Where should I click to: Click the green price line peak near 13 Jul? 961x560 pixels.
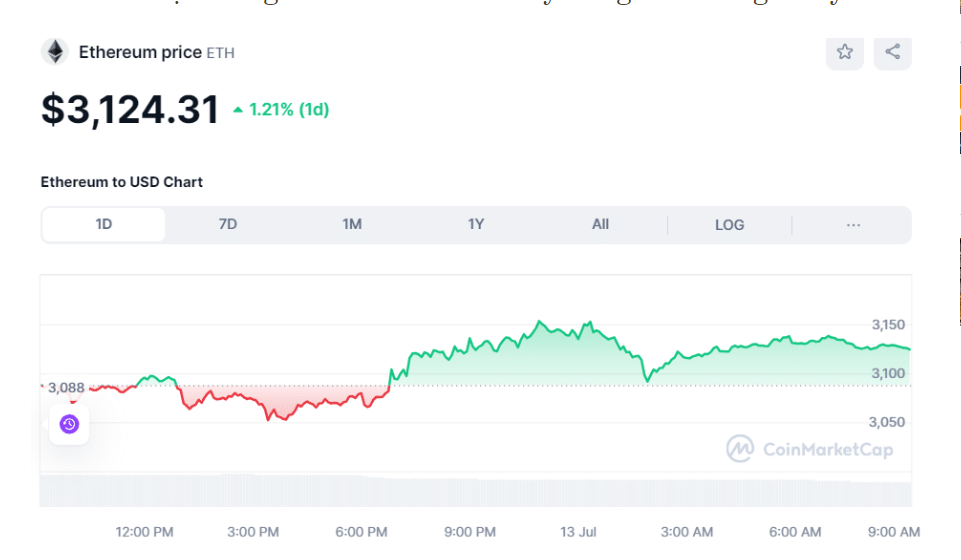point(590,322)
